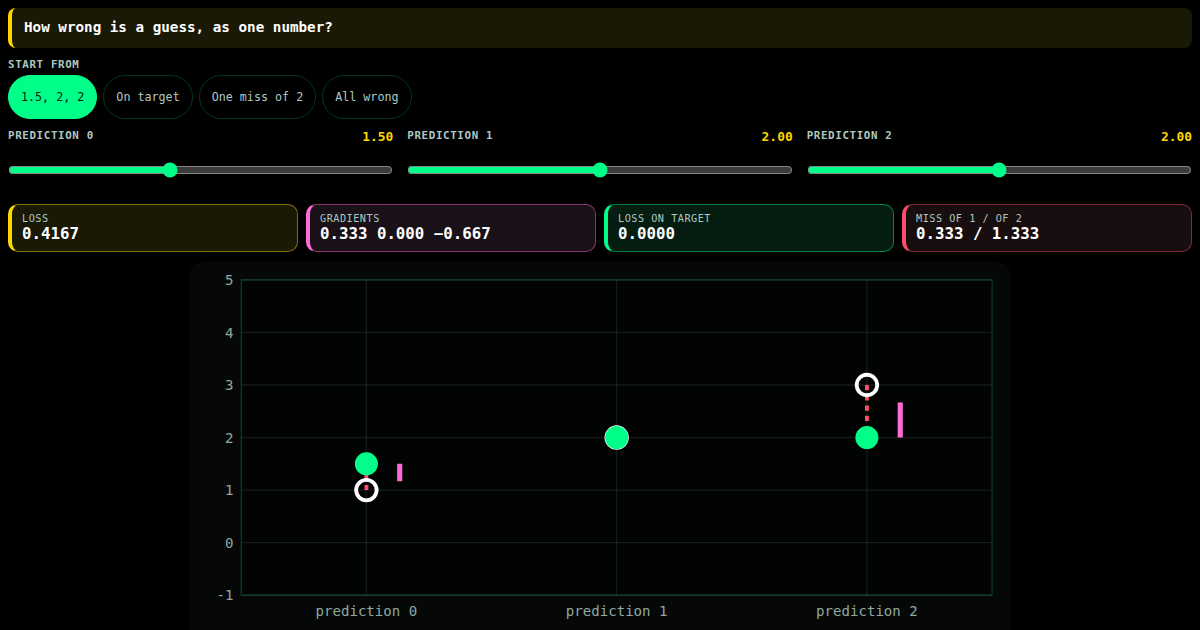This screenshot has width=1200, height=630.
Task: Click the y-axis tick label 5
Action: (x=229, y=280)
